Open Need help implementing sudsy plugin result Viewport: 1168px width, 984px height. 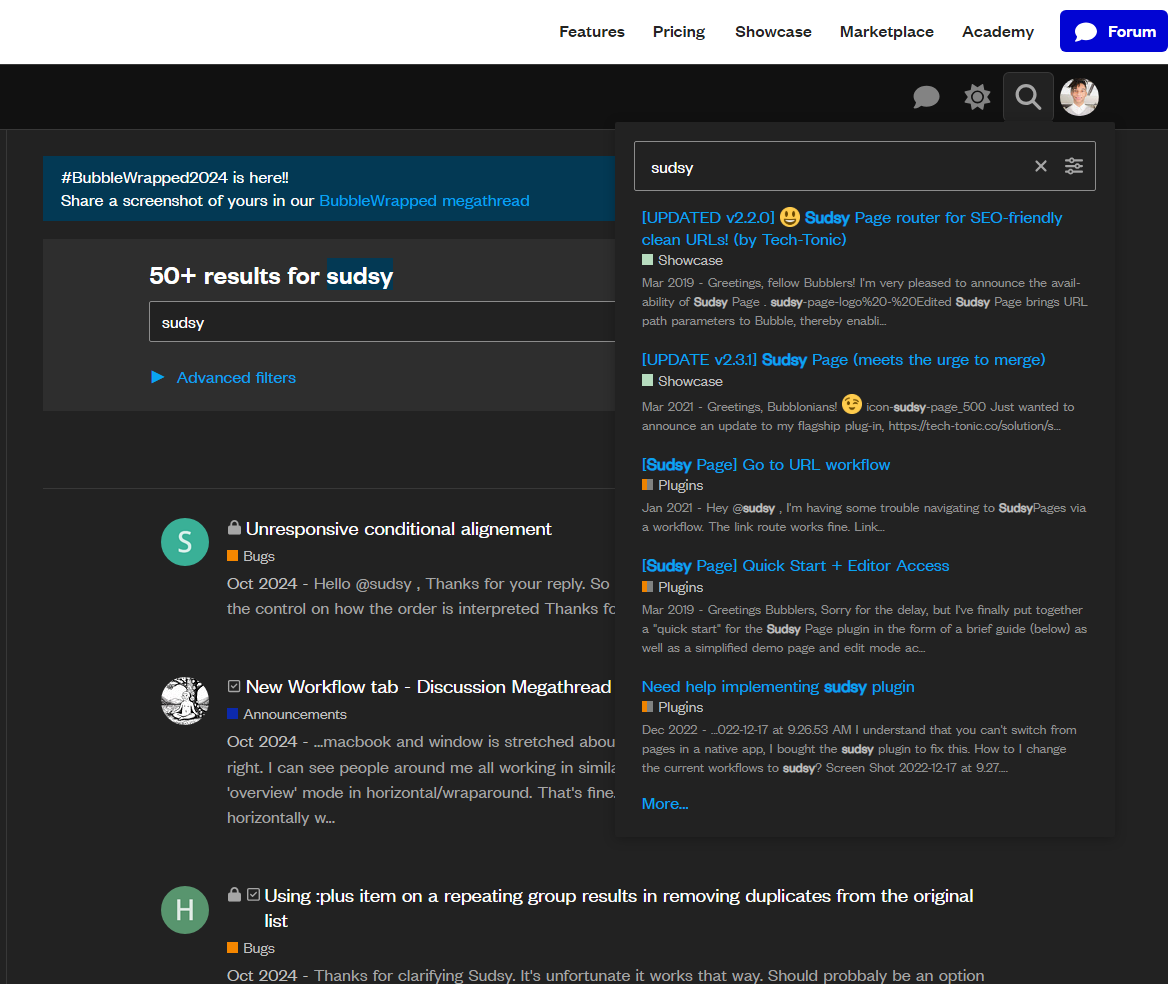[778, 687]
